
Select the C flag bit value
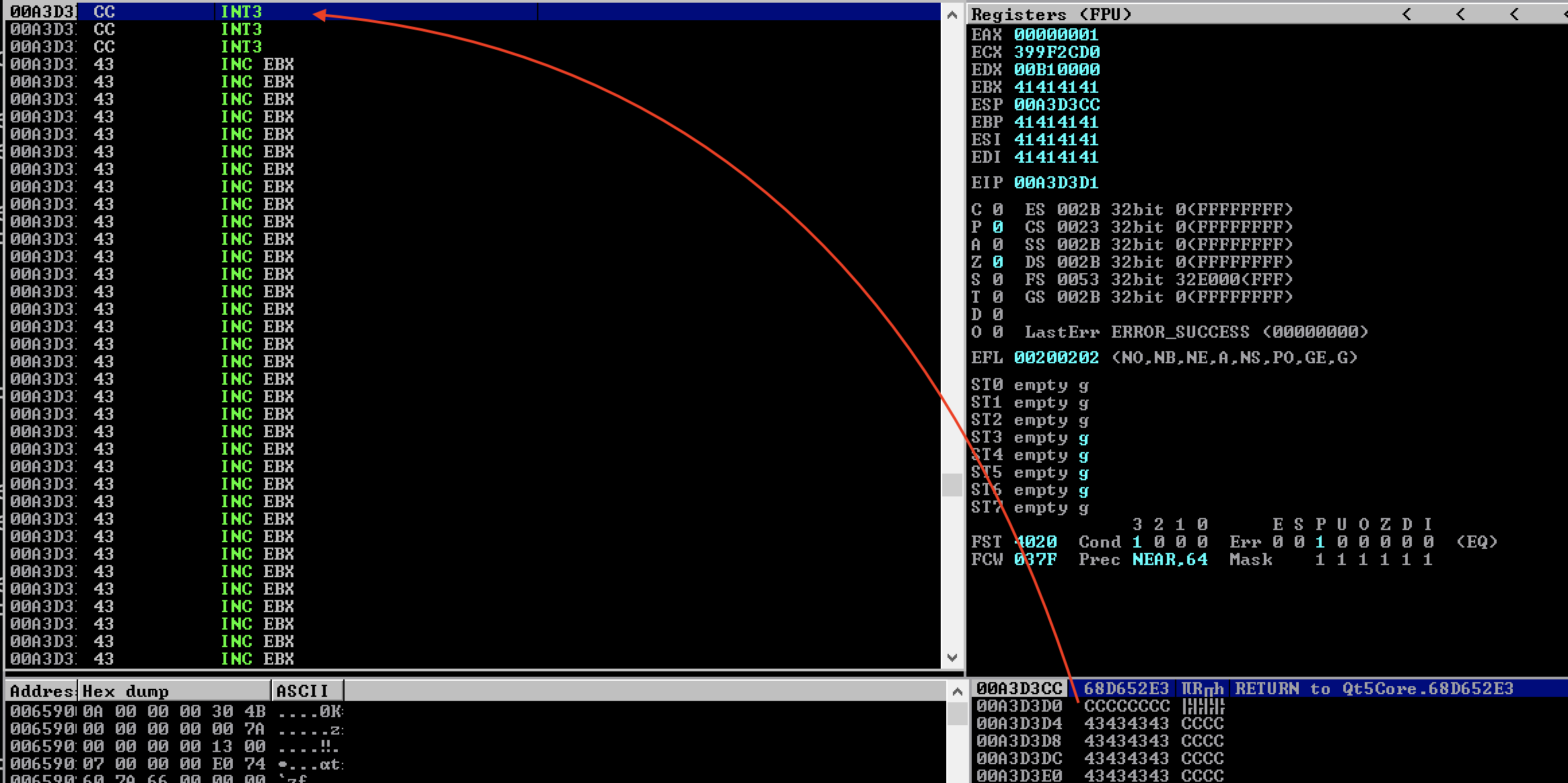[997, 209]
